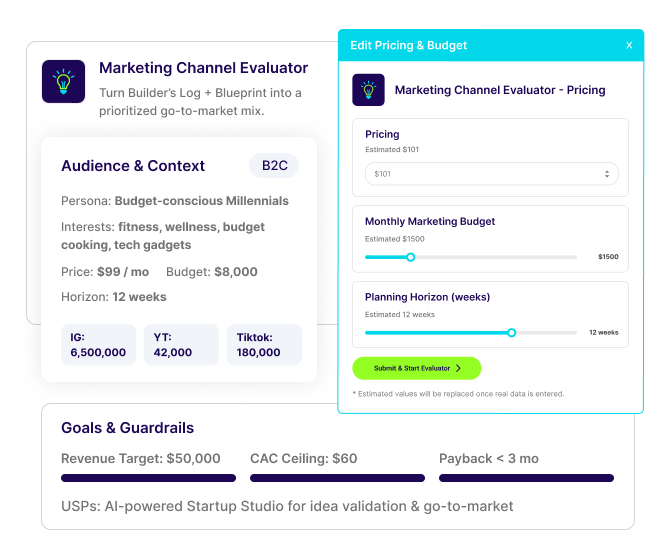
Task: Click into the $101 Pricing input field
Action: pos(480,174)
